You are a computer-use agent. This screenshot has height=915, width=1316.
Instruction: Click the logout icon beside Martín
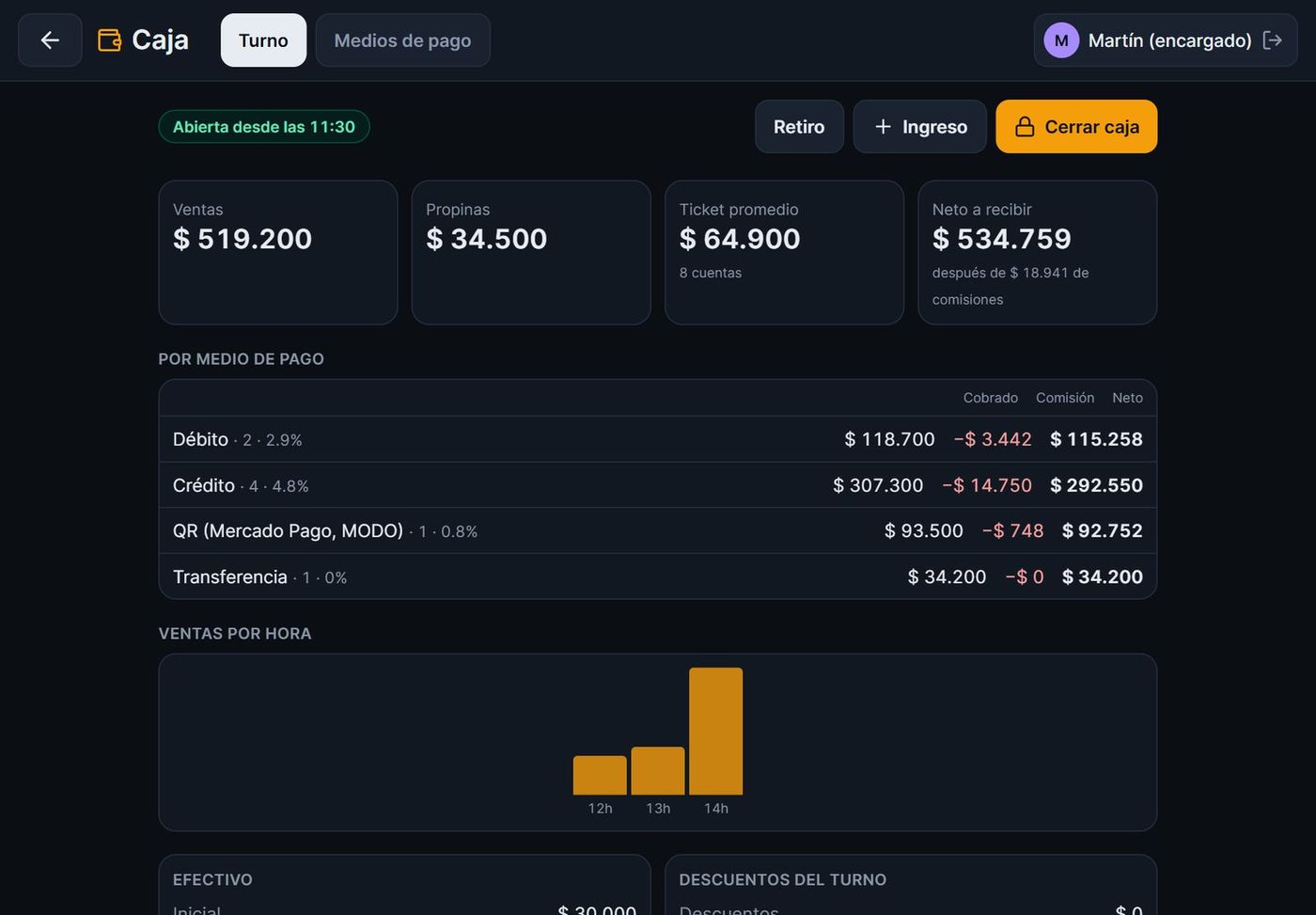[1273, 40]
